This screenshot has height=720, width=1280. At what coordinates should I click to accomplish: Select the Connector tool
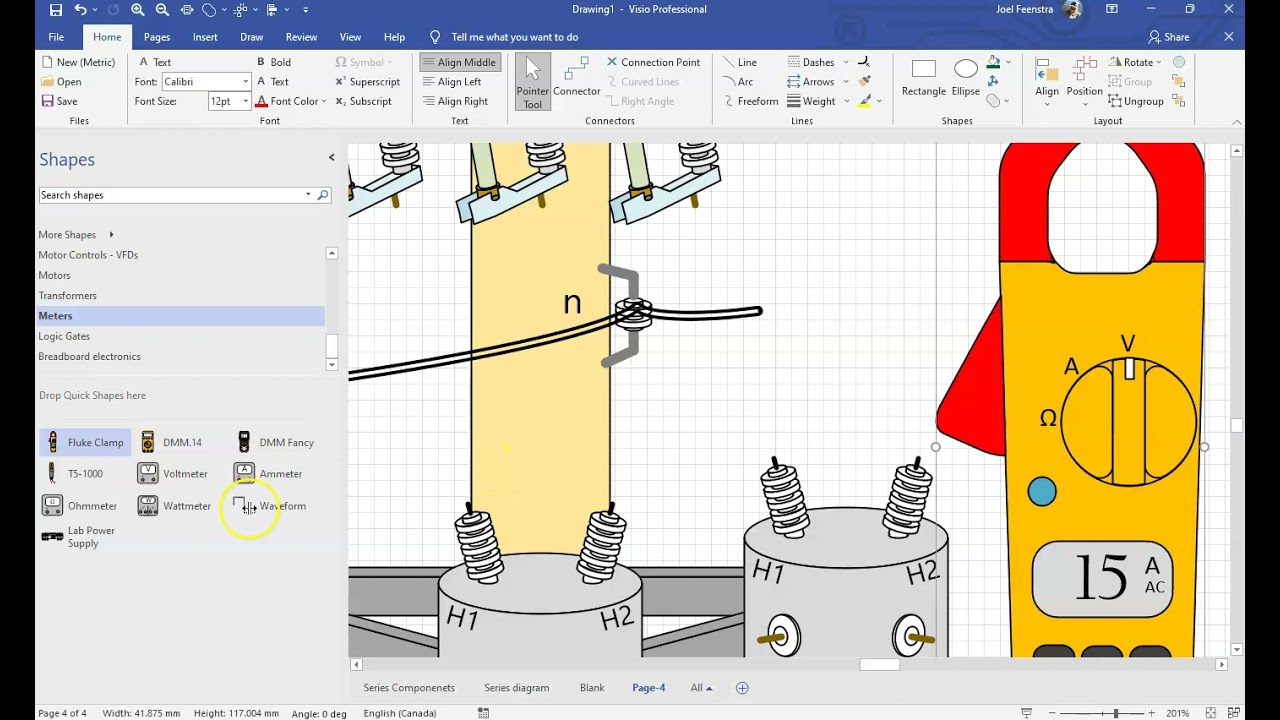577,78
